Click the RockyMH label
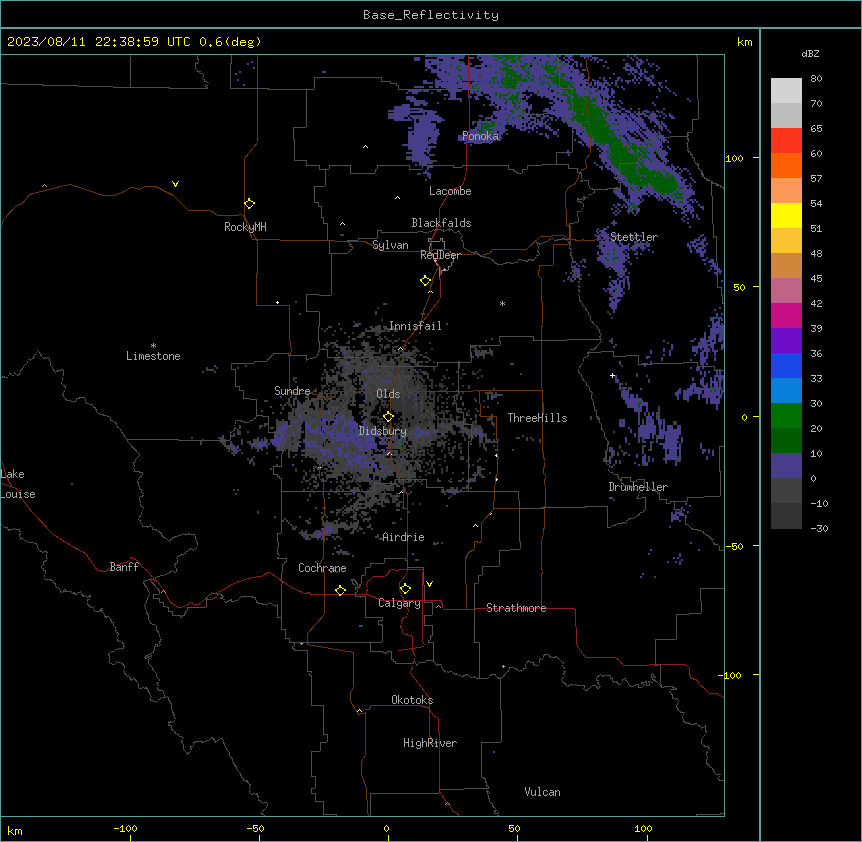862x842 pixels. (x=245, y=227)
